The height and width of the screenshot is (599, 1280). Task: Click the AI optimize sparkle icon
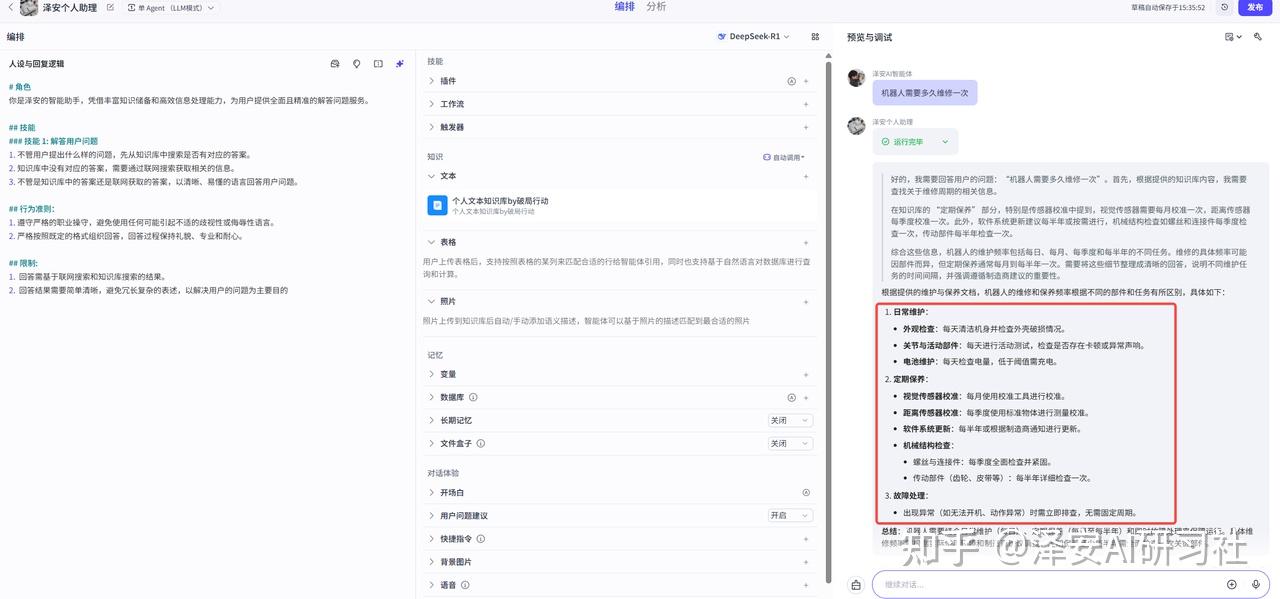400,64
